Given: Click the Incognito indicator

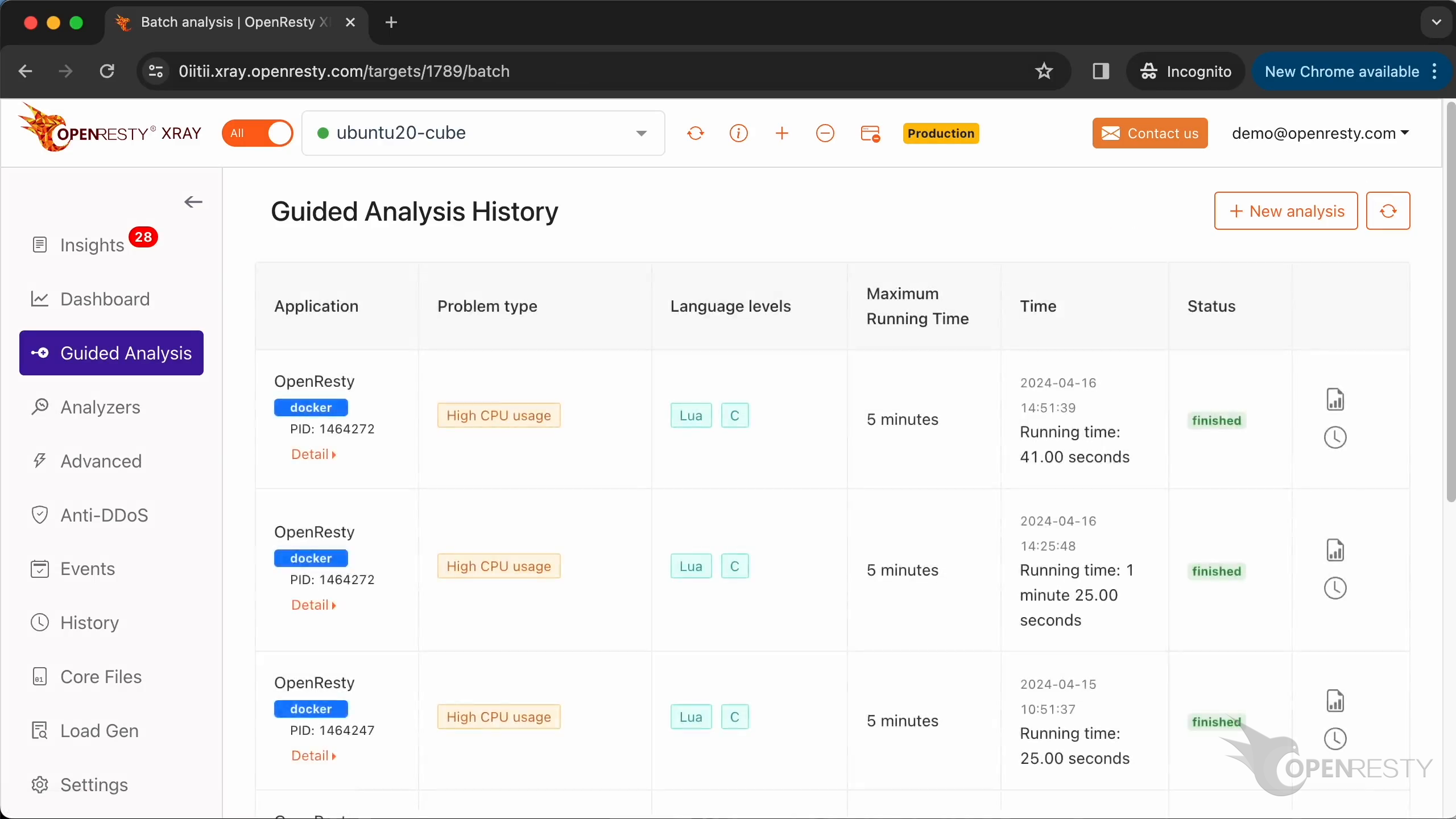Looking at the screenshot, I should click(1186, 71).
